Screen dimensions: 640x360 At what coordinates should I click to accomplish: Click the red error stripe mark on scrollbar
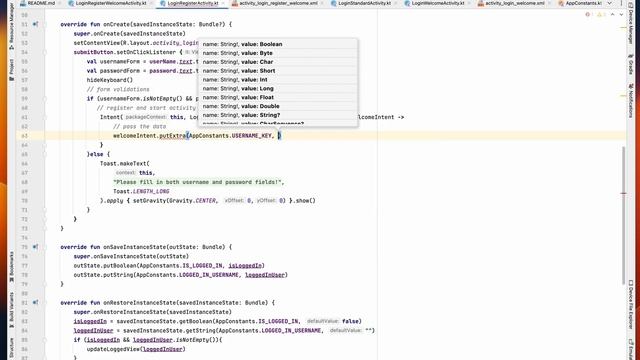(623, 193)
